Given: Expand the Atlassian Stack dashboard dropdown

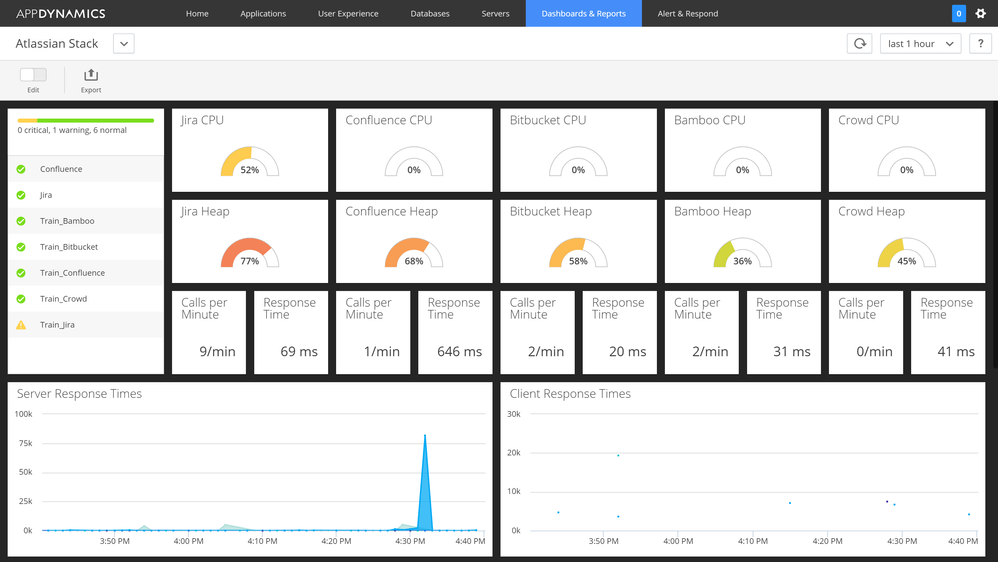Looking at the screenshot, I should pyautogui.click(x=123, y=44).
